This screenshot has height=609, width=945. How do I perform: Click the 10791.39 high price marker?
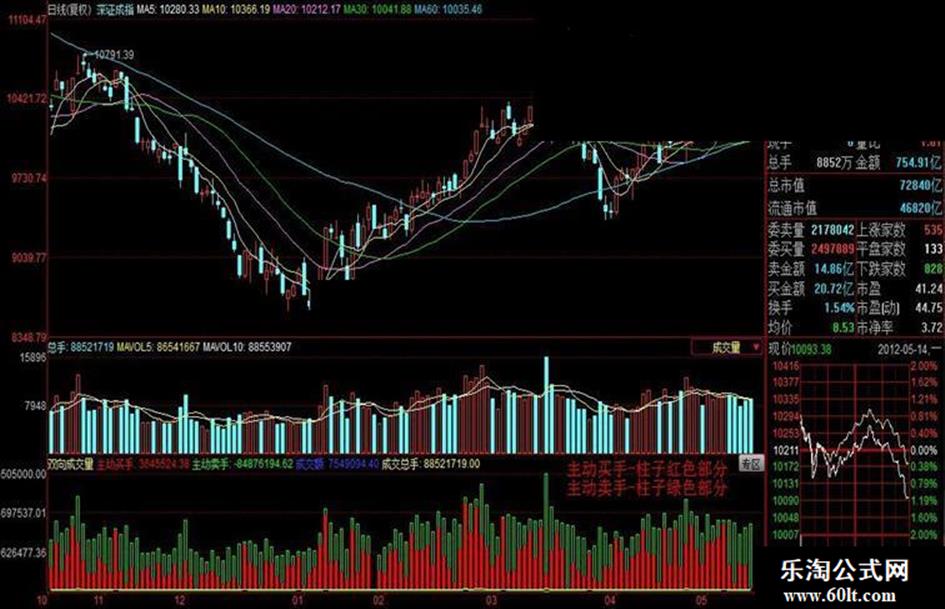point(115,55)
